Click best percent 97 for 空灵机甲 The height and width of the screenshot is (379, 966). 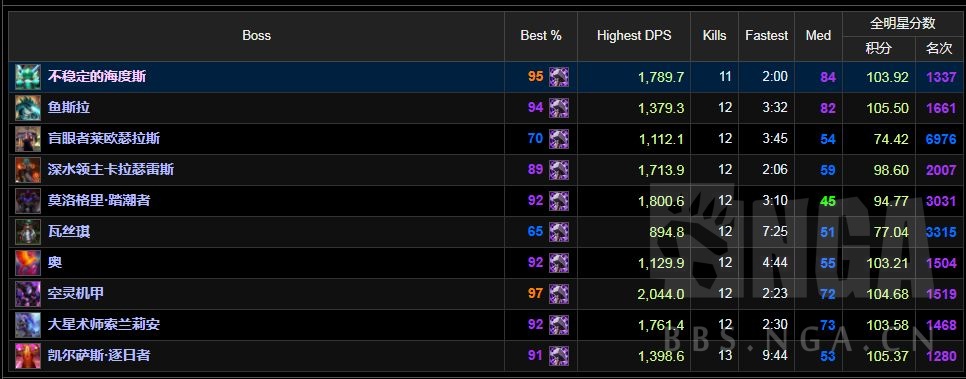pyautogui.click(x=535, y=294)
